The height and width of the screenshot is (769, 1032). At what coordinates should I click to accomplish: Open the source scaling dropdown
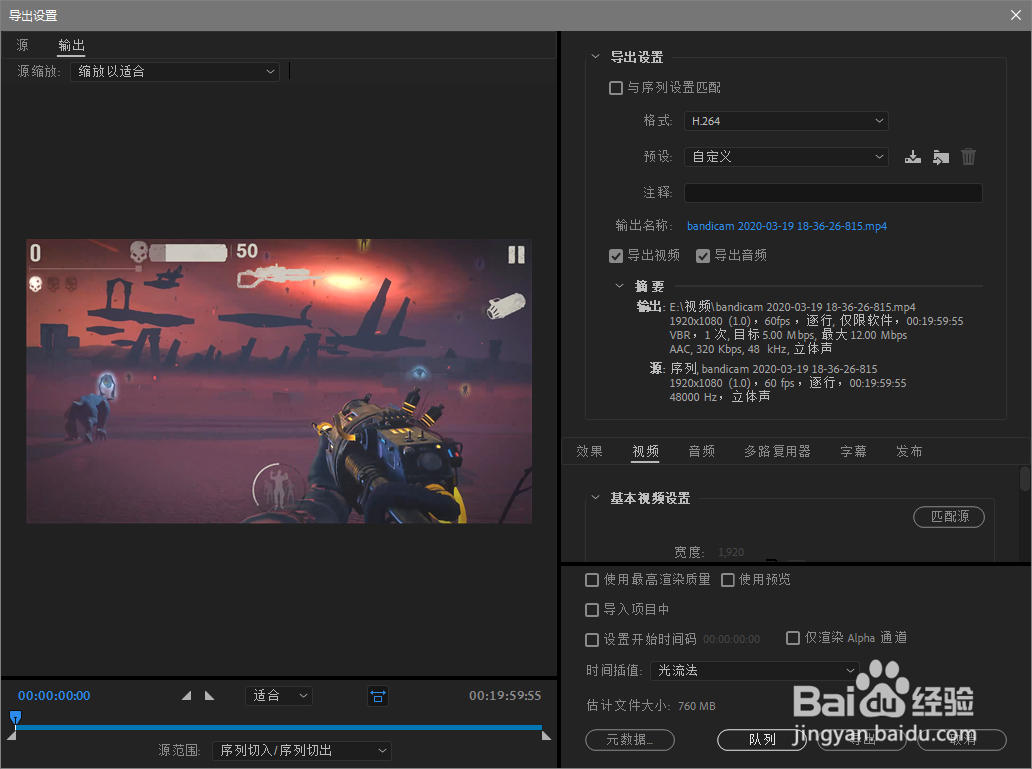(175, 71)
